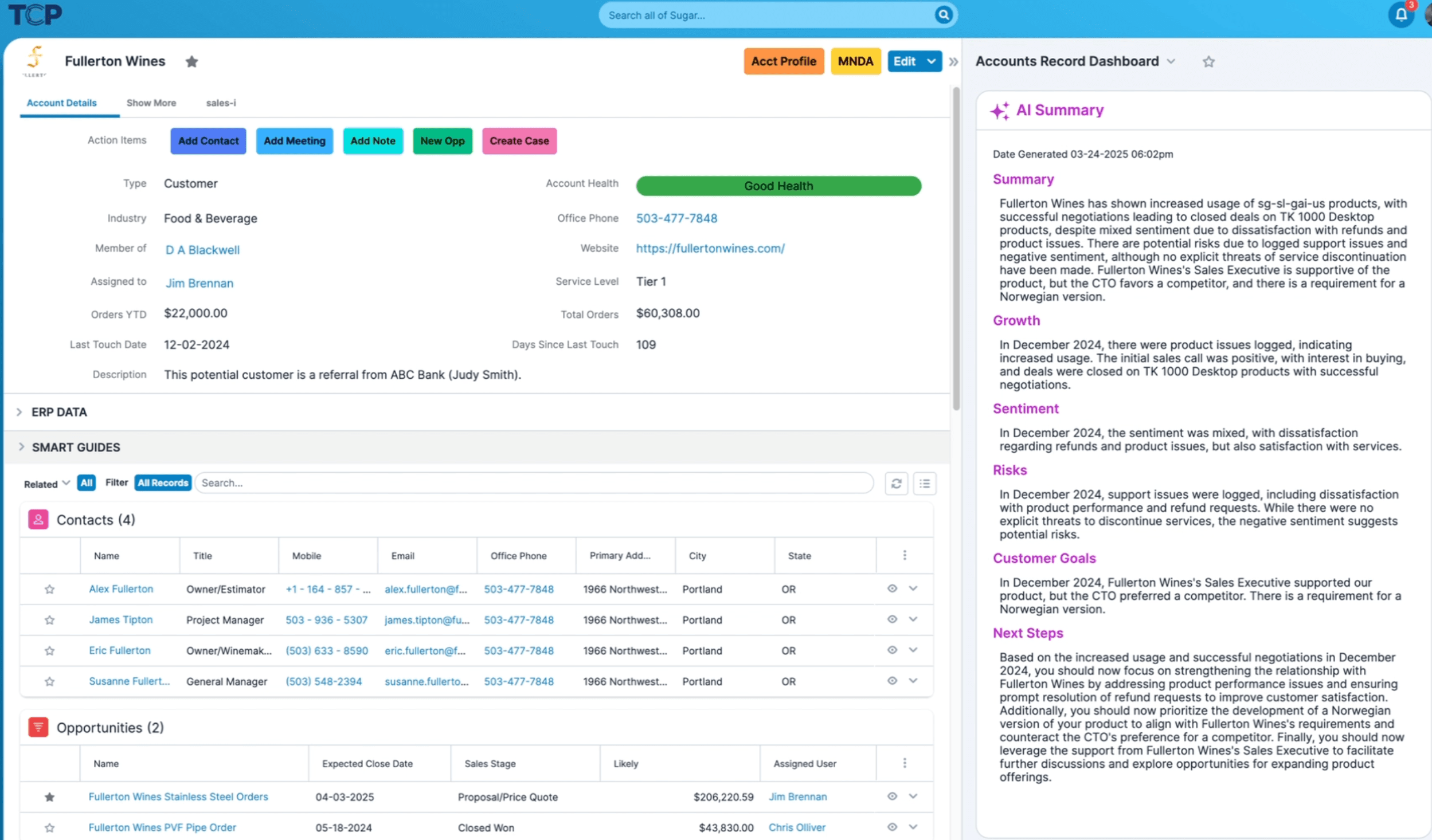Switch to the sales-i tab
1432x840 pixels.
coord(221,103)
